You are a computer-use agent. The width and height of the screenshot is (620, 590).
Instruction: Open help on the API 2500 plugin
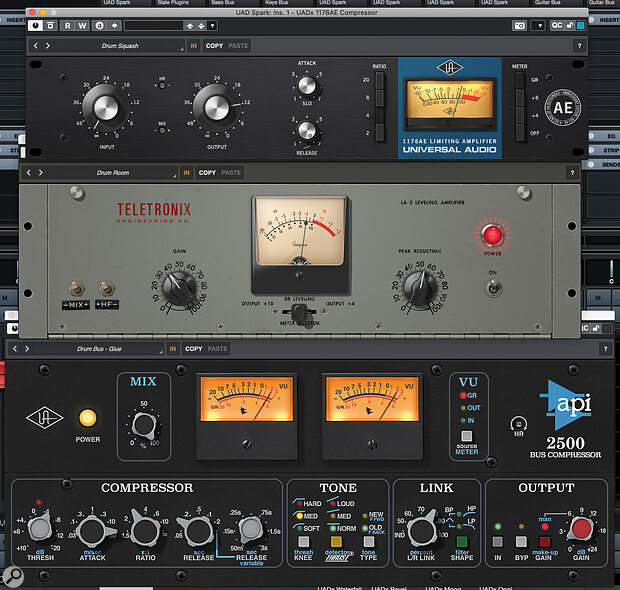[605, 349]
